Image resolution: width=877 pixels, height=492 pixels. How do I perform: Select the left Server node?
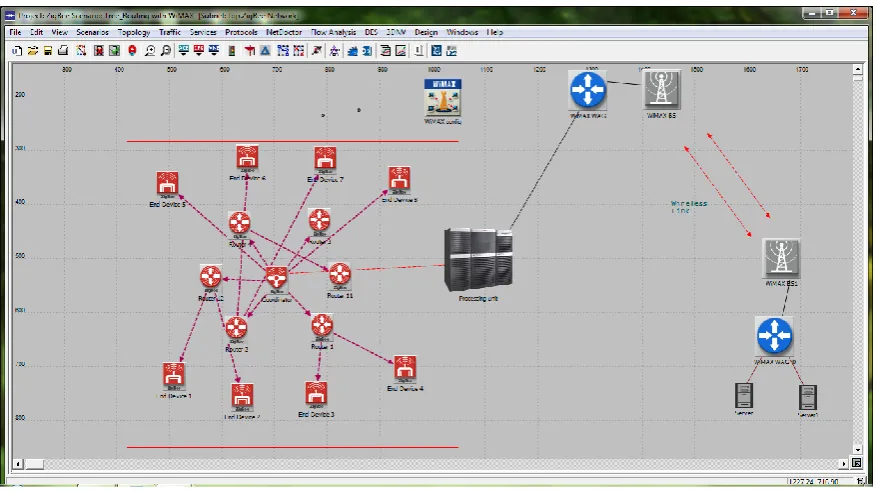coord(744,396)
